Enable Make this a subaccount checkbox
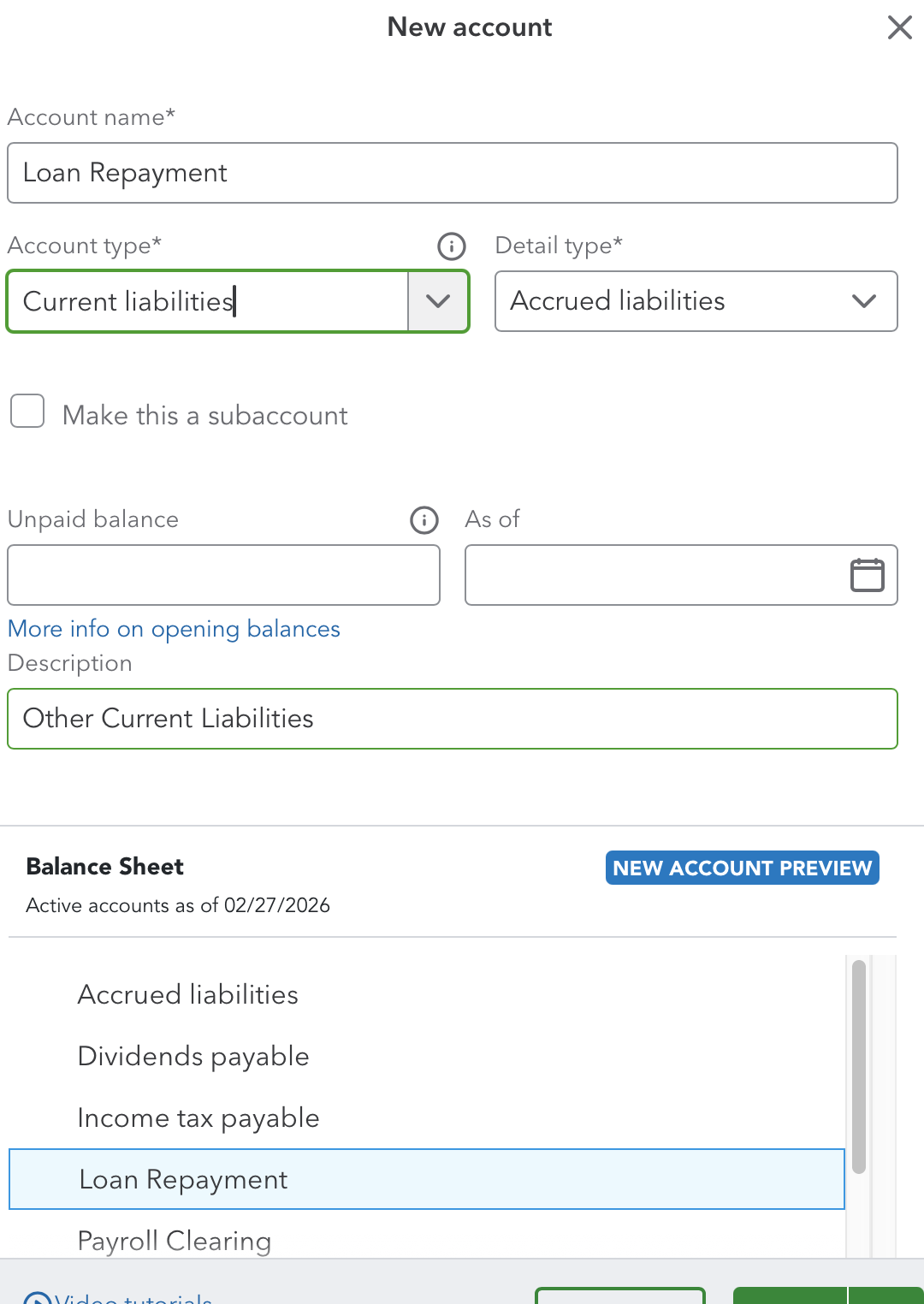 [x=27, y=412]
